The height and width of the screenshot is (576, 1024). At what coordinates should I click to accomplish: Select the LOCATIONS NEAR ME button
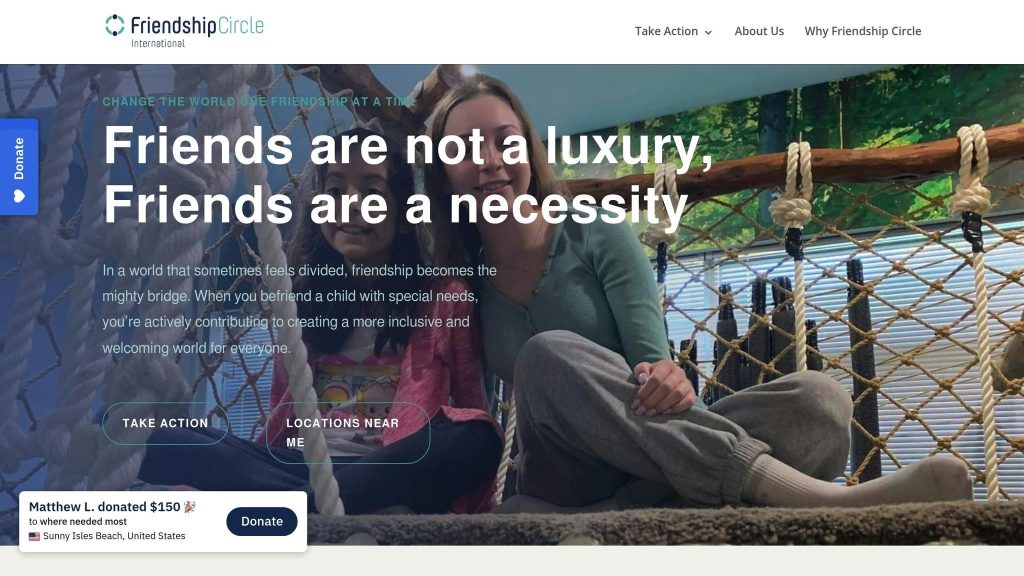coord(348,433)
